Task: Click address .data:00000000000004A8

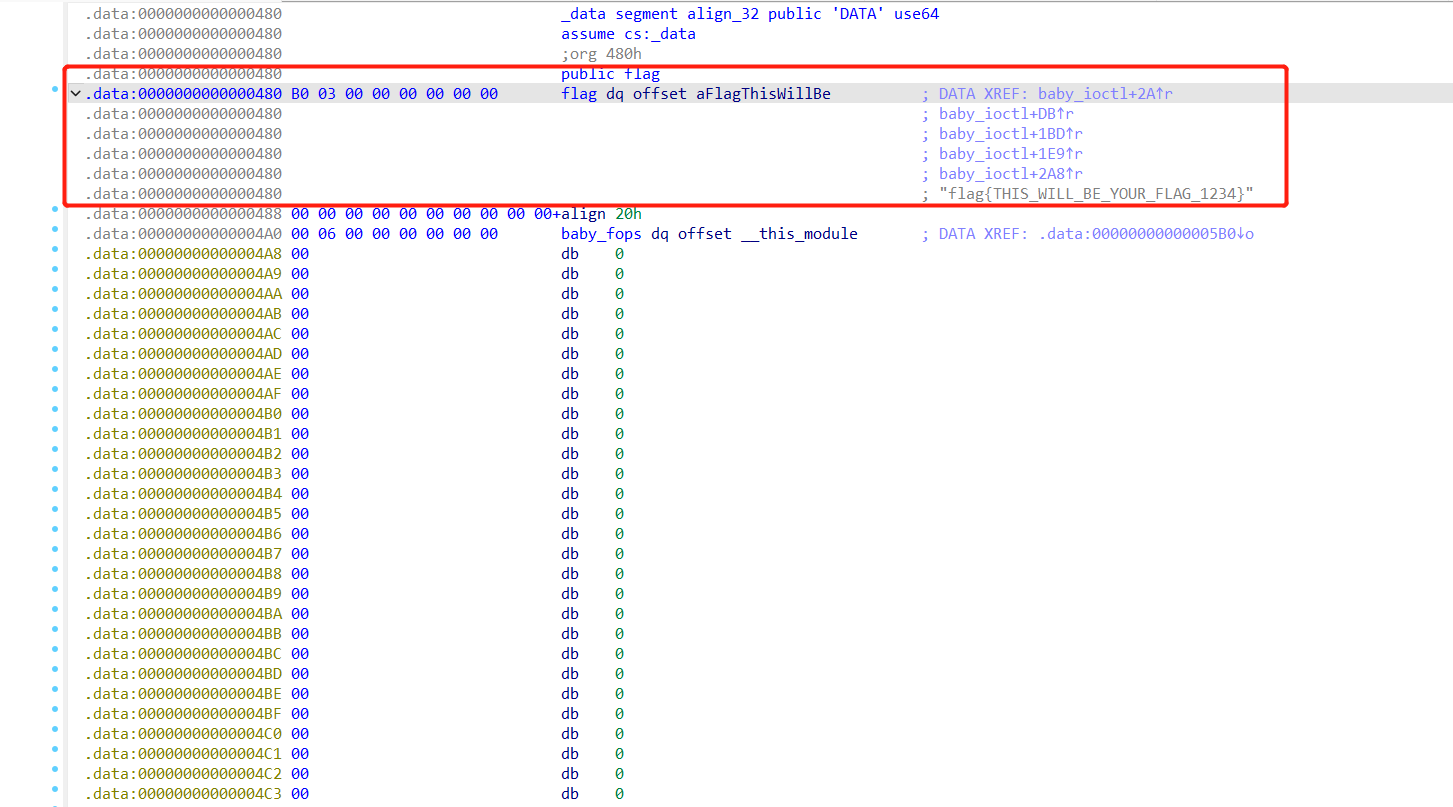Action: (183, 254)
